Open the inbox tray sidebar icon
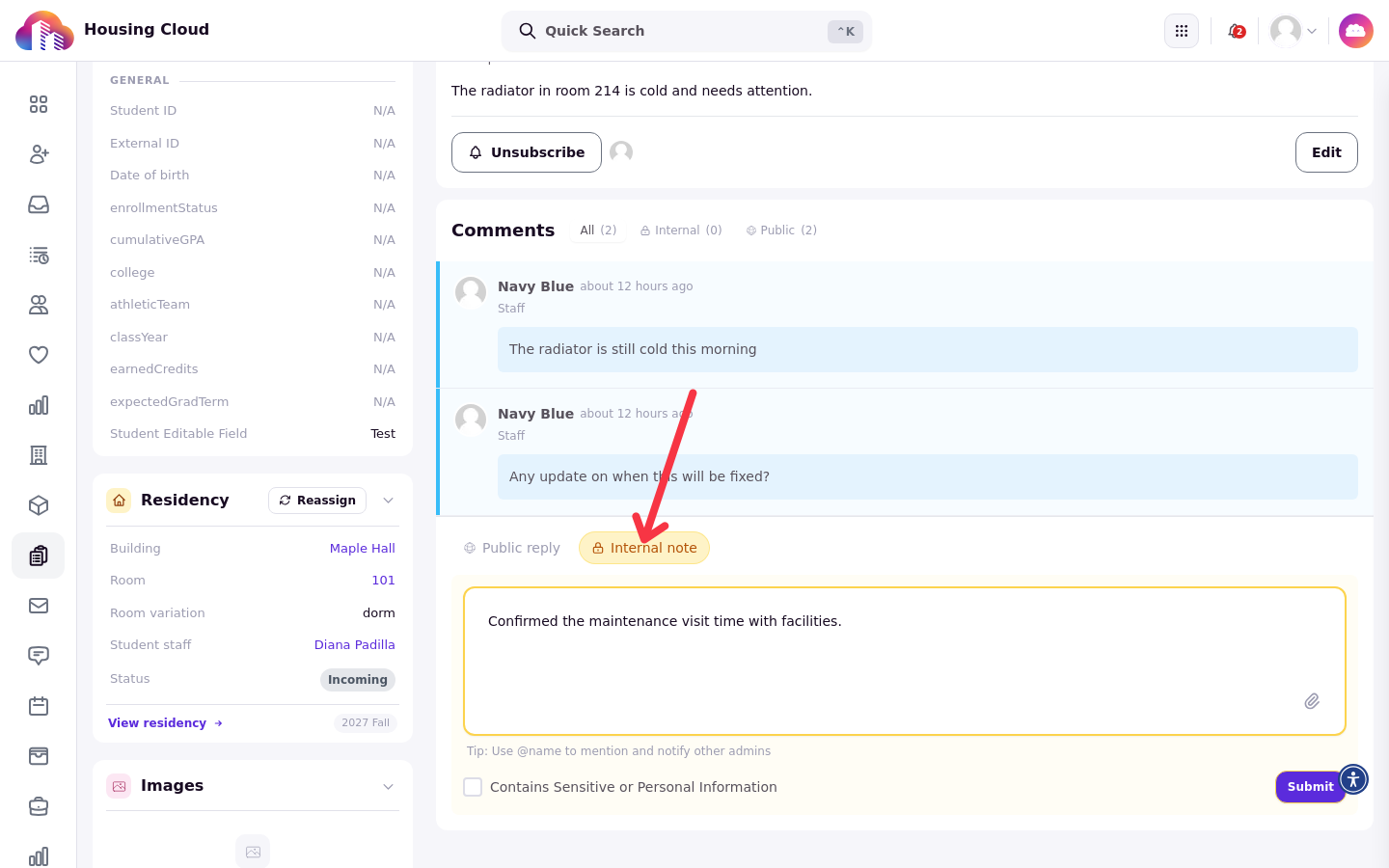1389x868 pixels. (39, 204)
